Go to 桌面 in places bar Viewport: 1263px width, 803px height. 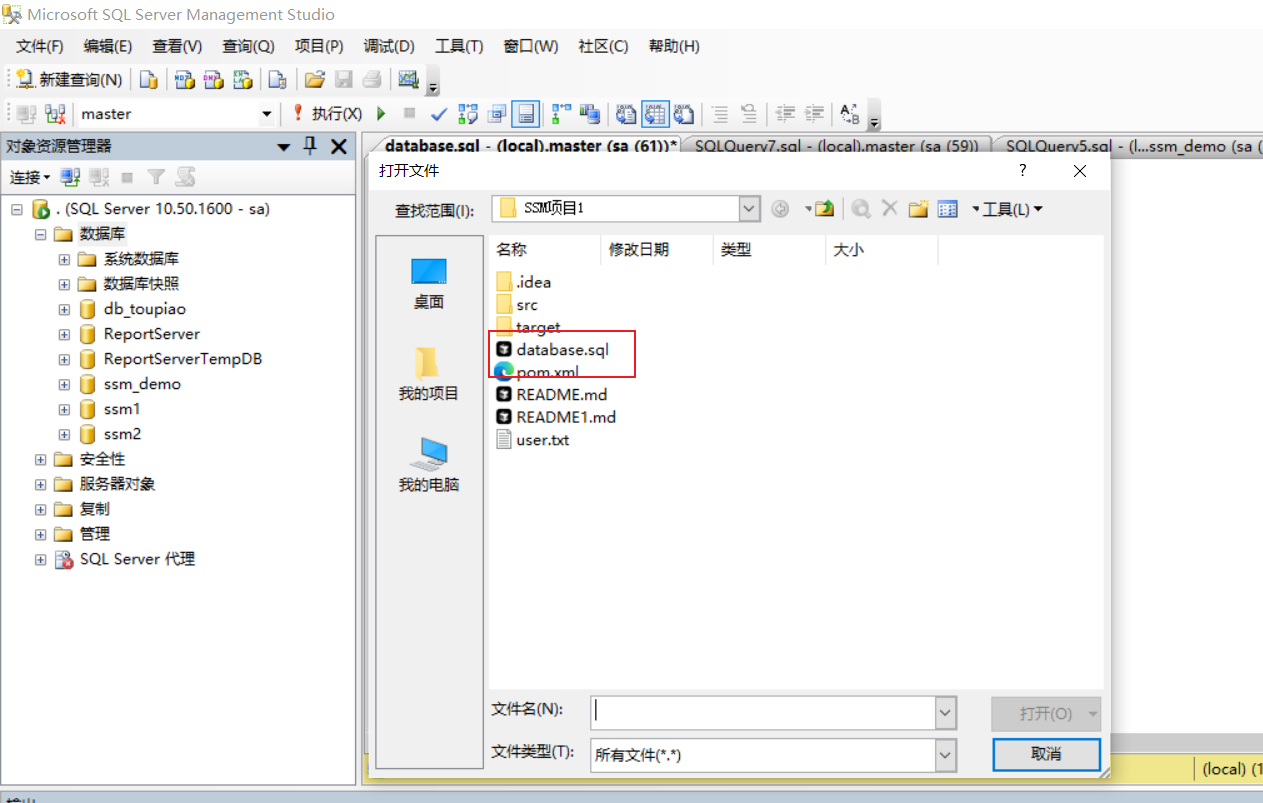point(429,283)
